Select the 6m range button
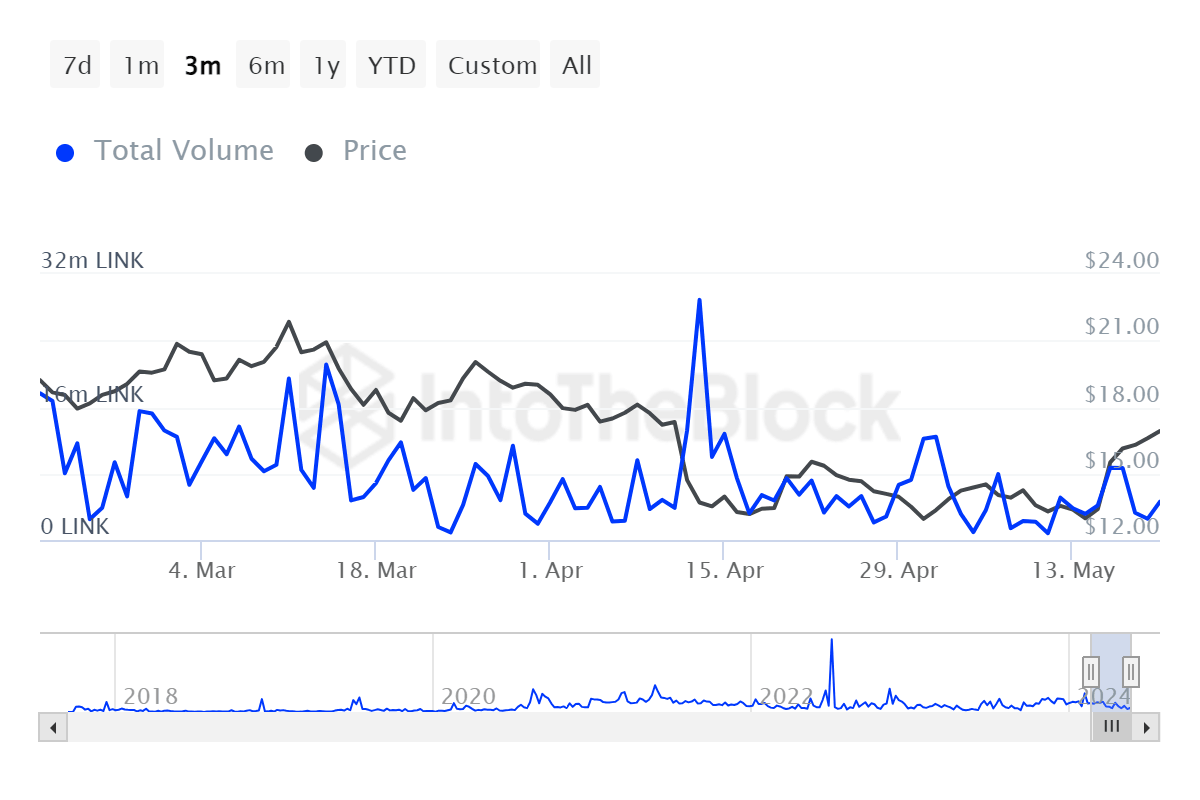Screen dimensions: 1200x800 click(266, 66)
